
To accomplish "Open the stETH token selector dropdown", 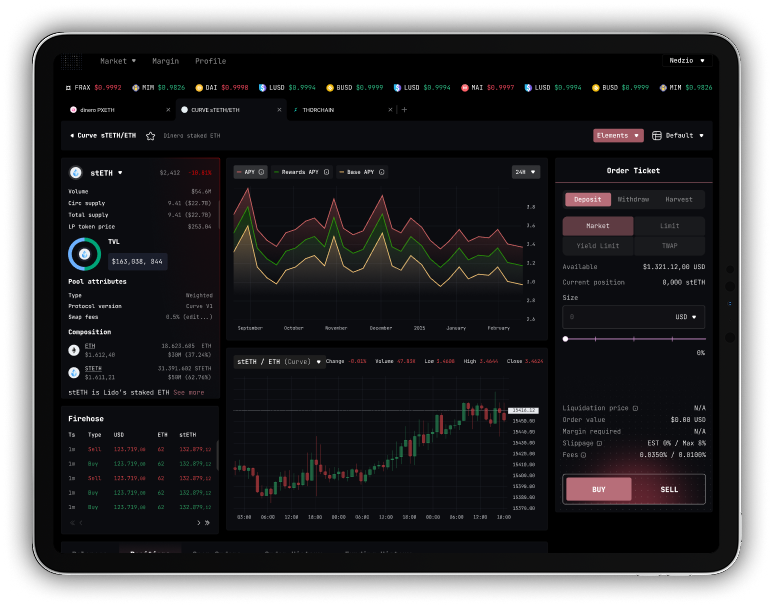I will 106,173.
